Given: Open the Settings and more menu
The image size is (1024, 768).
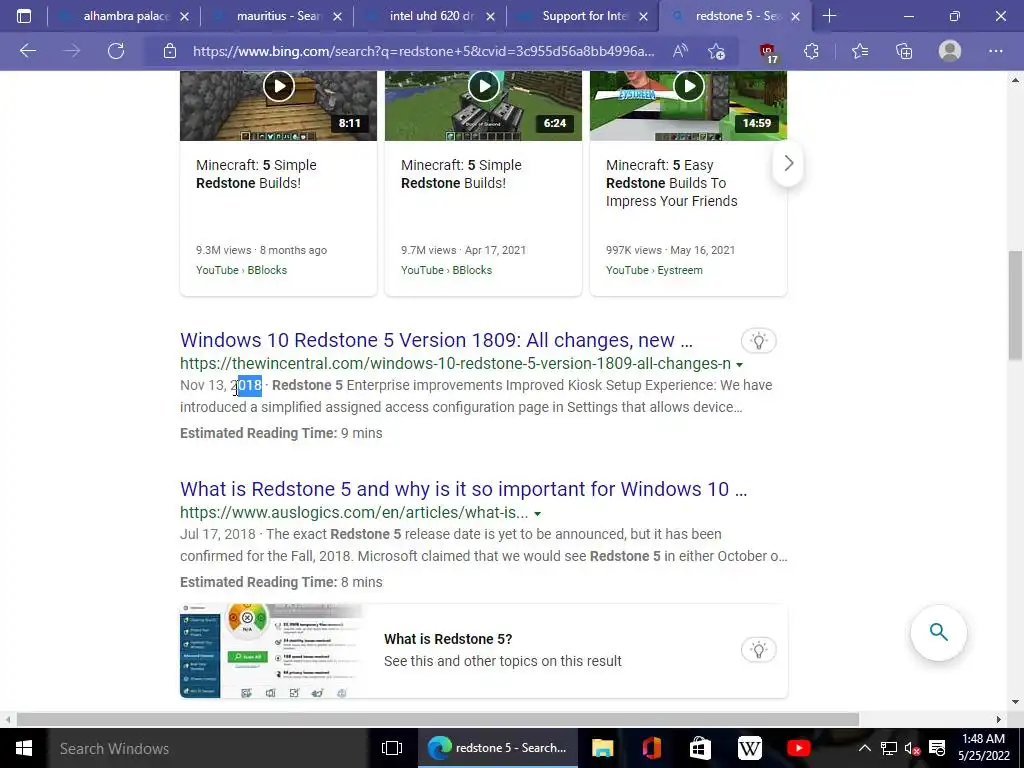Looking at the screenshot, I should [995, 51].
